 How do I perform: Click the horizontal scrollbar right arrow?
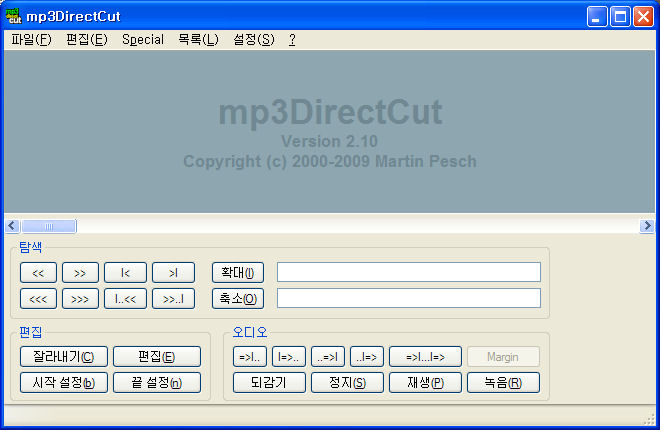point(647,226)
